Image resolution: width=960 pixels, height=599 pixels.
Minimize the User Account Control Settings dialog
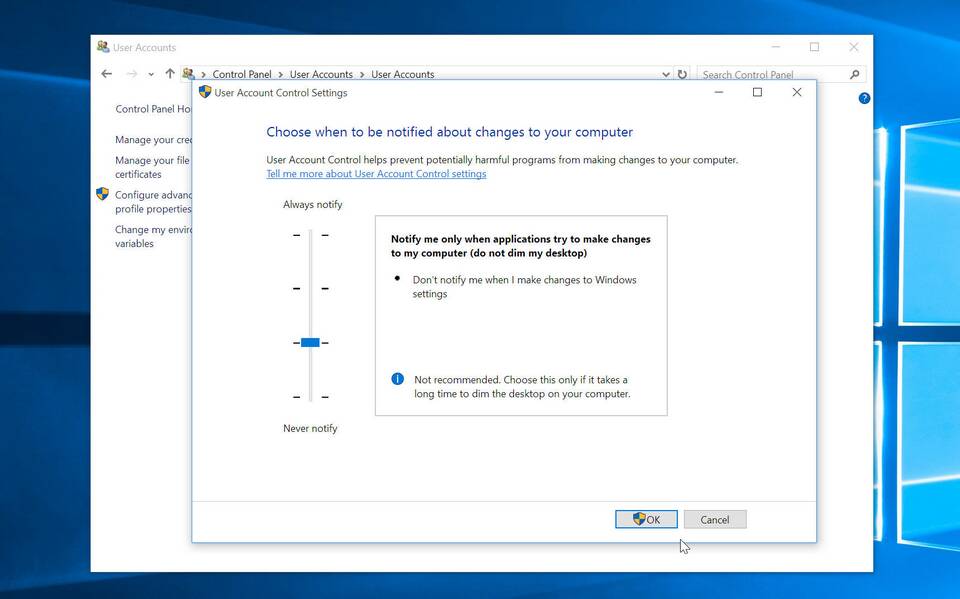click(719, 92)
